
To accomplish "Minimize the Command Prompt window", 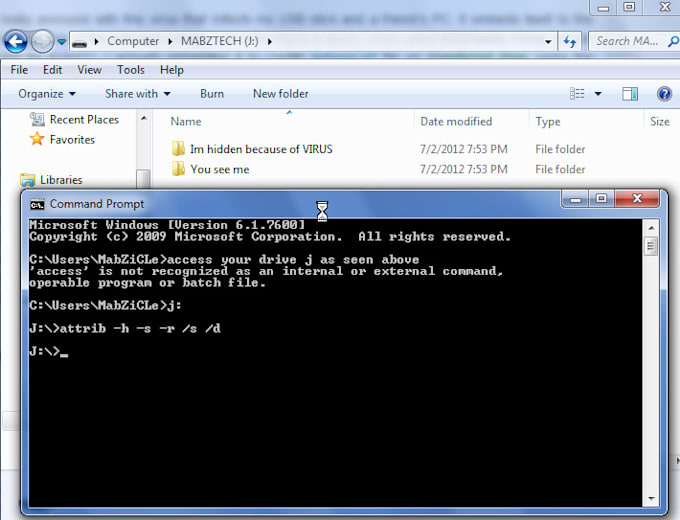I will pyautogui.click(x=575, y=199).
